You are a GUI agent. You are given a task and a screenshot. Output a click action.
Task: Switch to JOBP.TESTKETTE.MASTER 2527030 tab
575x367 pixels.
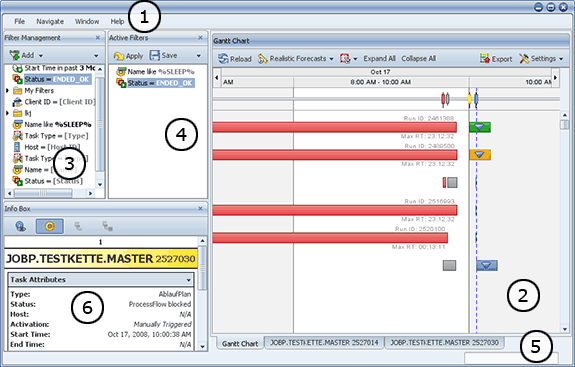click(444, 342)
